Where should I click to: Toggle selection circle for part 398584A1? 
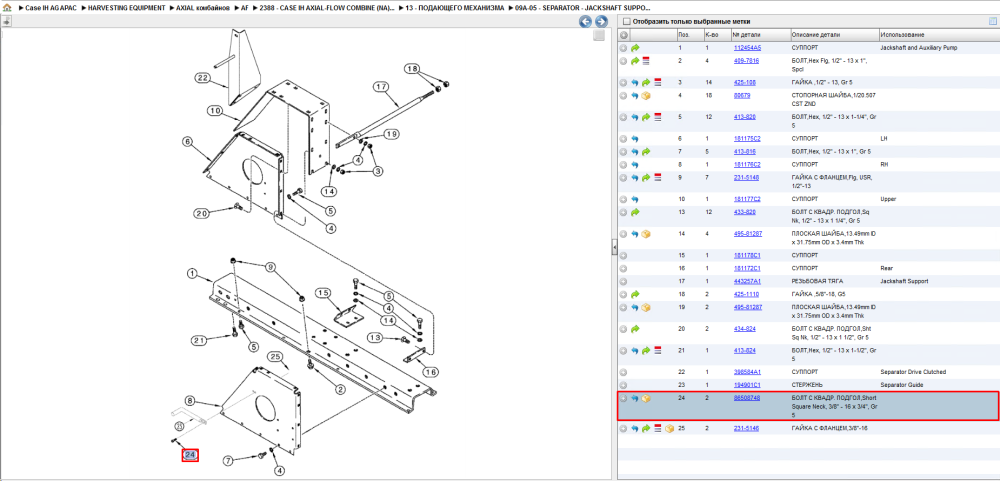(624, 372)
